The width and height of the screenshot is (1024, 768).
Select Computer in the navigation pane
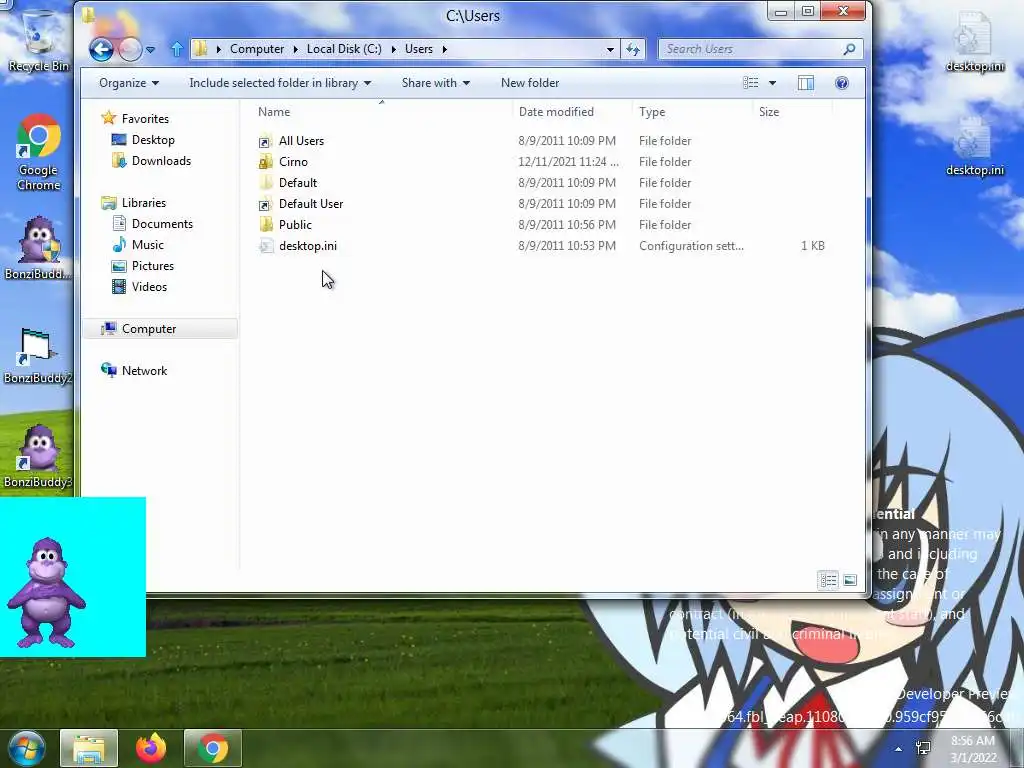[149, 328]
